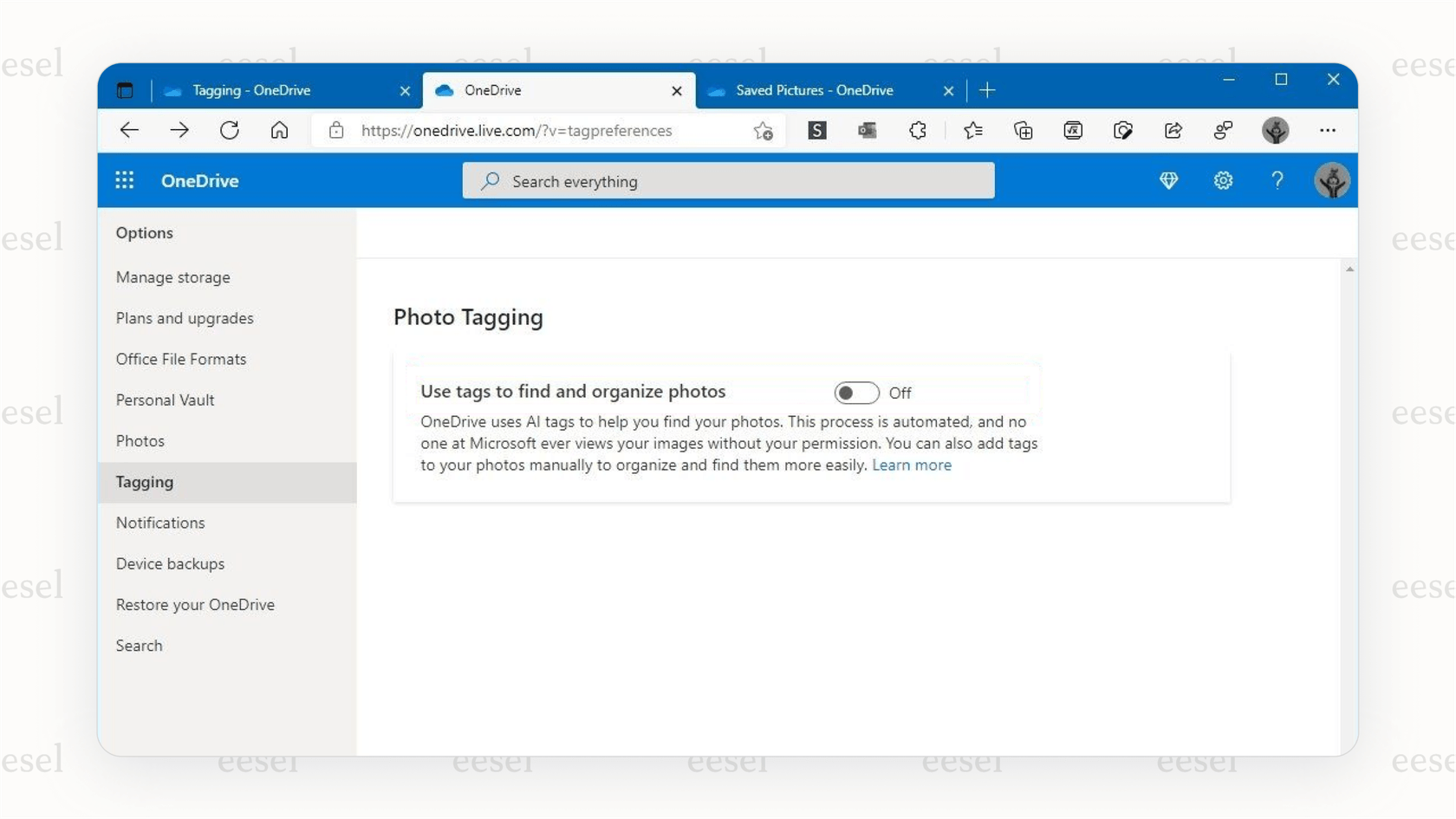Expand the browser tab actions menu
The image size is (1456, 819).
(x=126, y=89)
